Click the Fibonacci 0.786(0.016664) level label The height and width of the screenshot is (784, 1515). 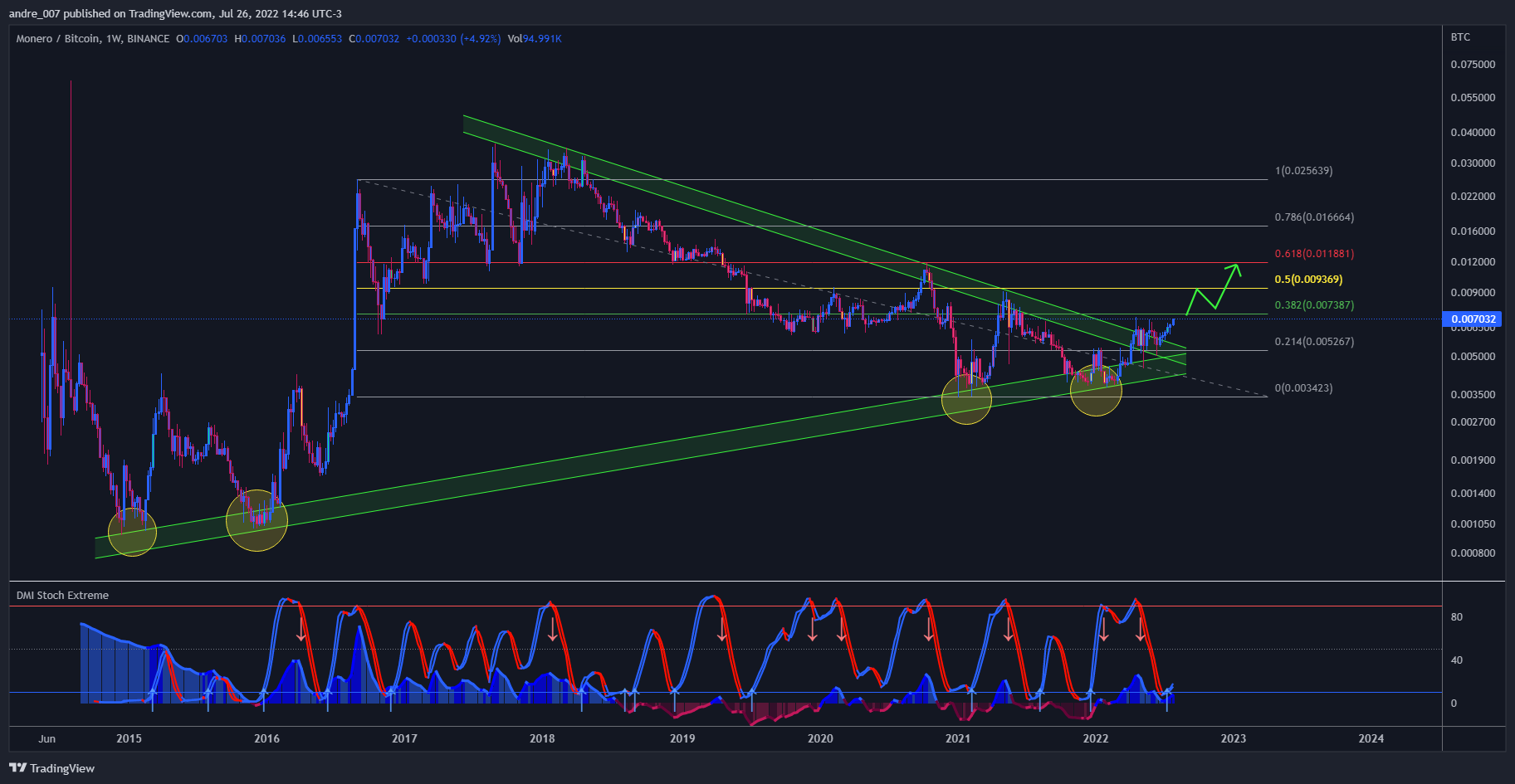pyautogui.click(x=1314, y=217)
